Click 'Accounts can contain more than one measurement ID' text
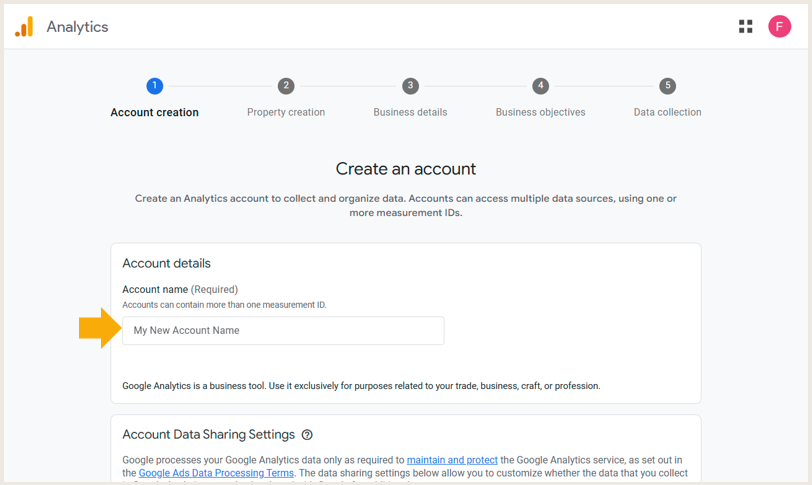The image size is (812, 485). (224, 305)
